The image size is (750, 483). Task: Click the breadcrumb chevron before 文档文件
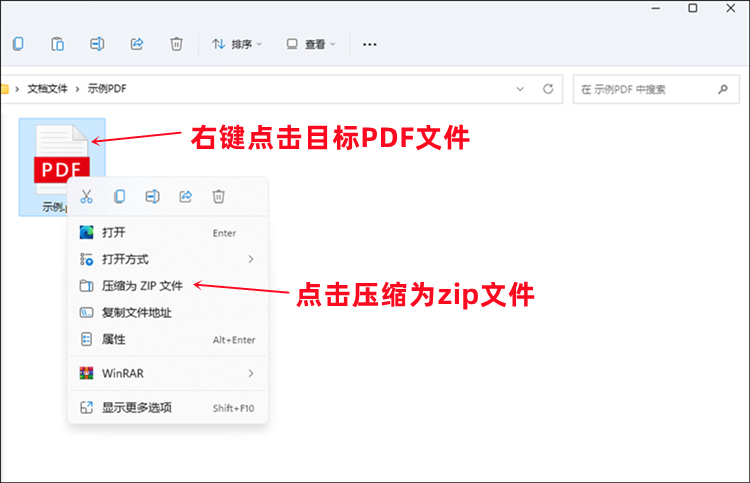pyautogui.click(x=17, y=89)
